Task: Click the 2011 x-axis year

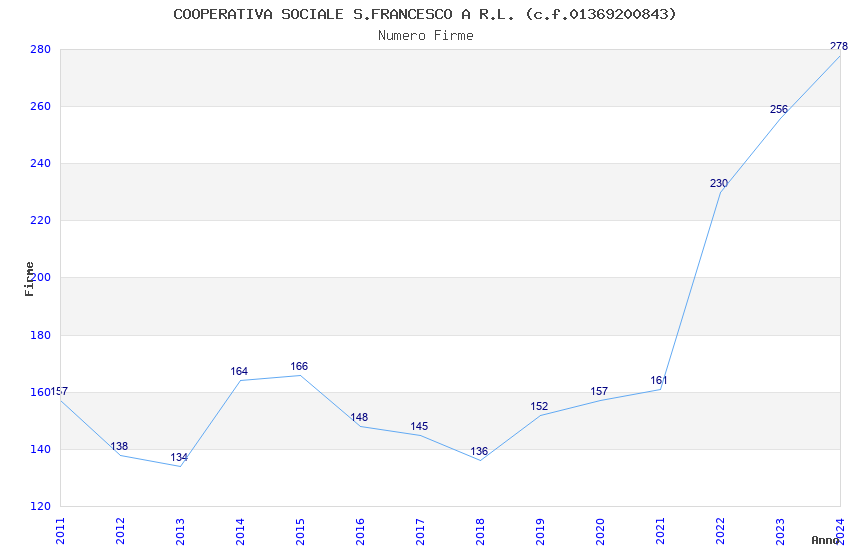Action: [60, 531]
